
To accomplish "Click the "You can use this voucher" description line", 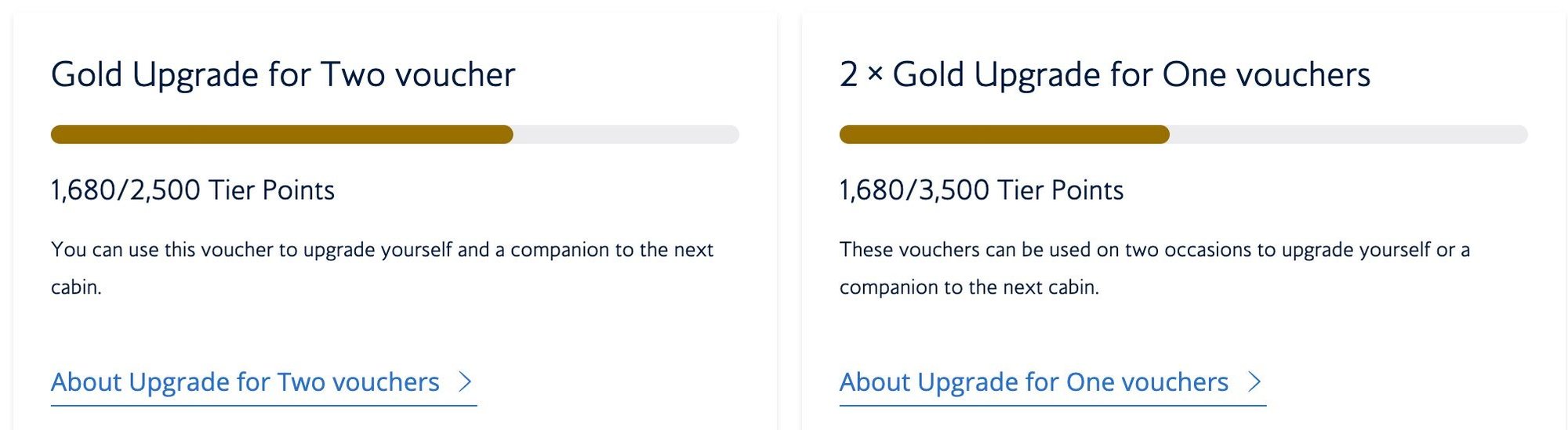I will (382, 250).
